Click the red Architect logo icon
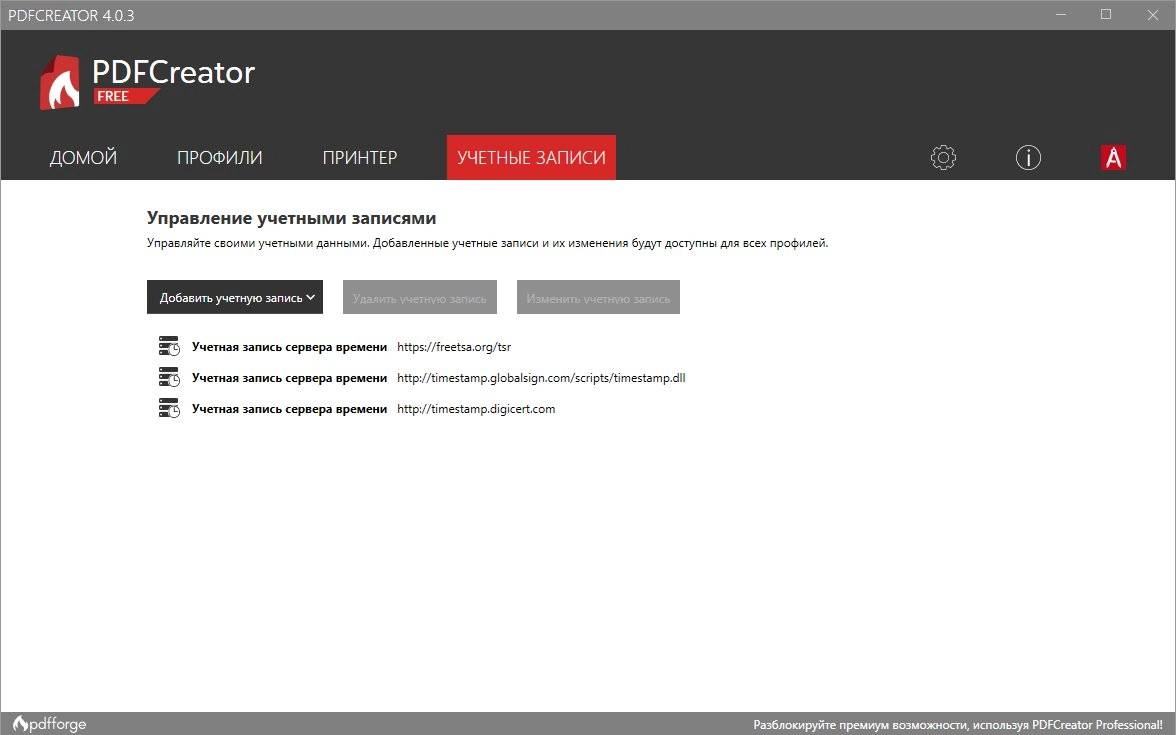The height and width of the screenshot is (735, 1176). [x=1113, y=158]
